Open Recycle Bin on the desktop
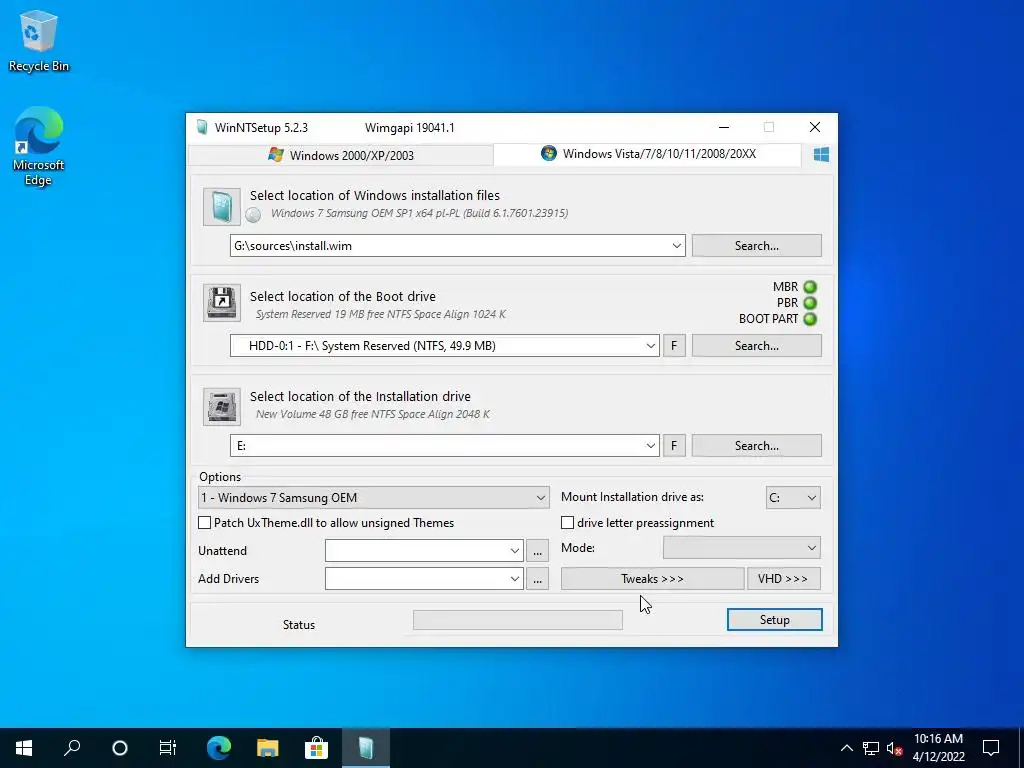The image size is (1024, 768). click(x=39, y=42)
